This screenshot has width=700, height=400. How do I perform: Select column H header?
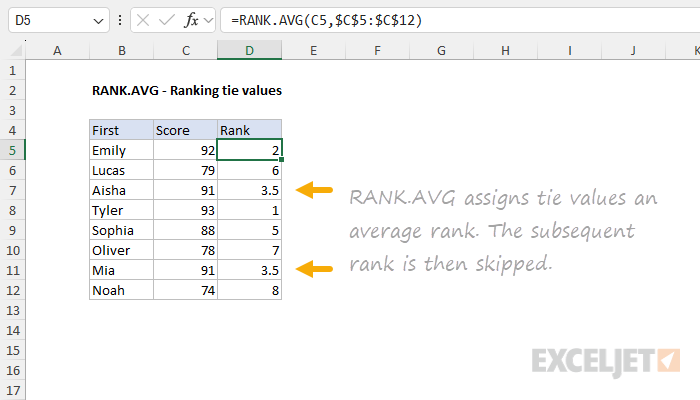505,50
